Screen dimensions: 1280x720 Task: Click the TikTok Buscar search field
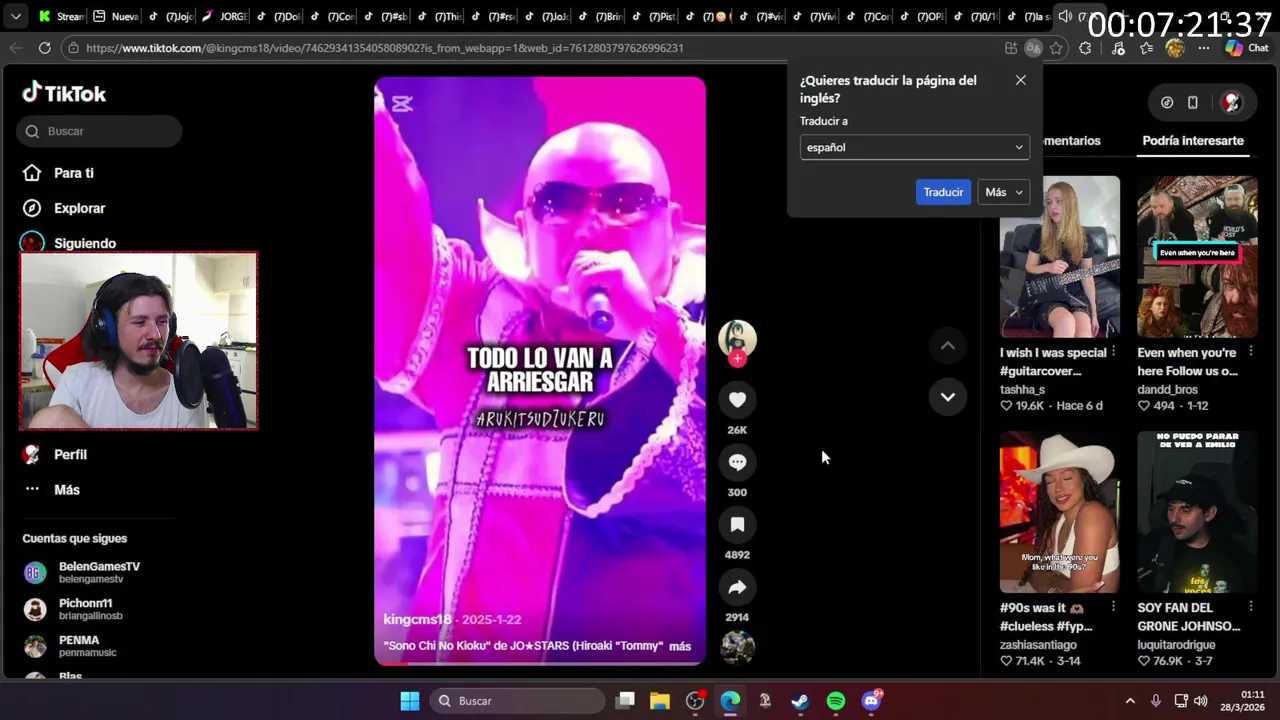click(x=99, y=131)
